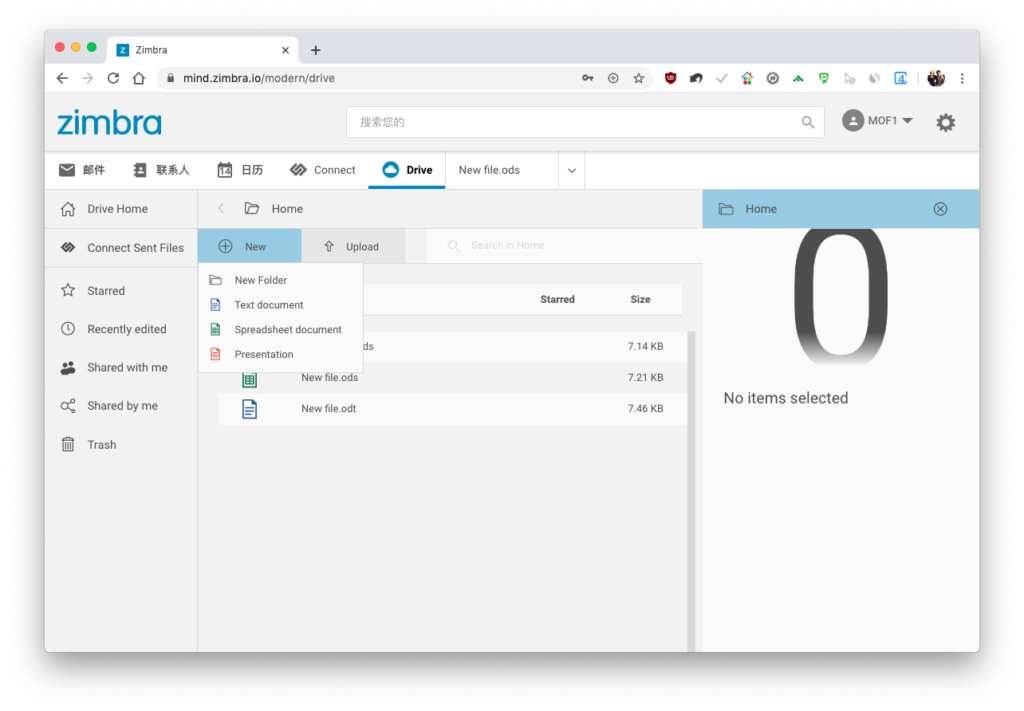Go to Drive Home in sidebar
Viewport: 1024px width, 711px height.
(121, 209)
